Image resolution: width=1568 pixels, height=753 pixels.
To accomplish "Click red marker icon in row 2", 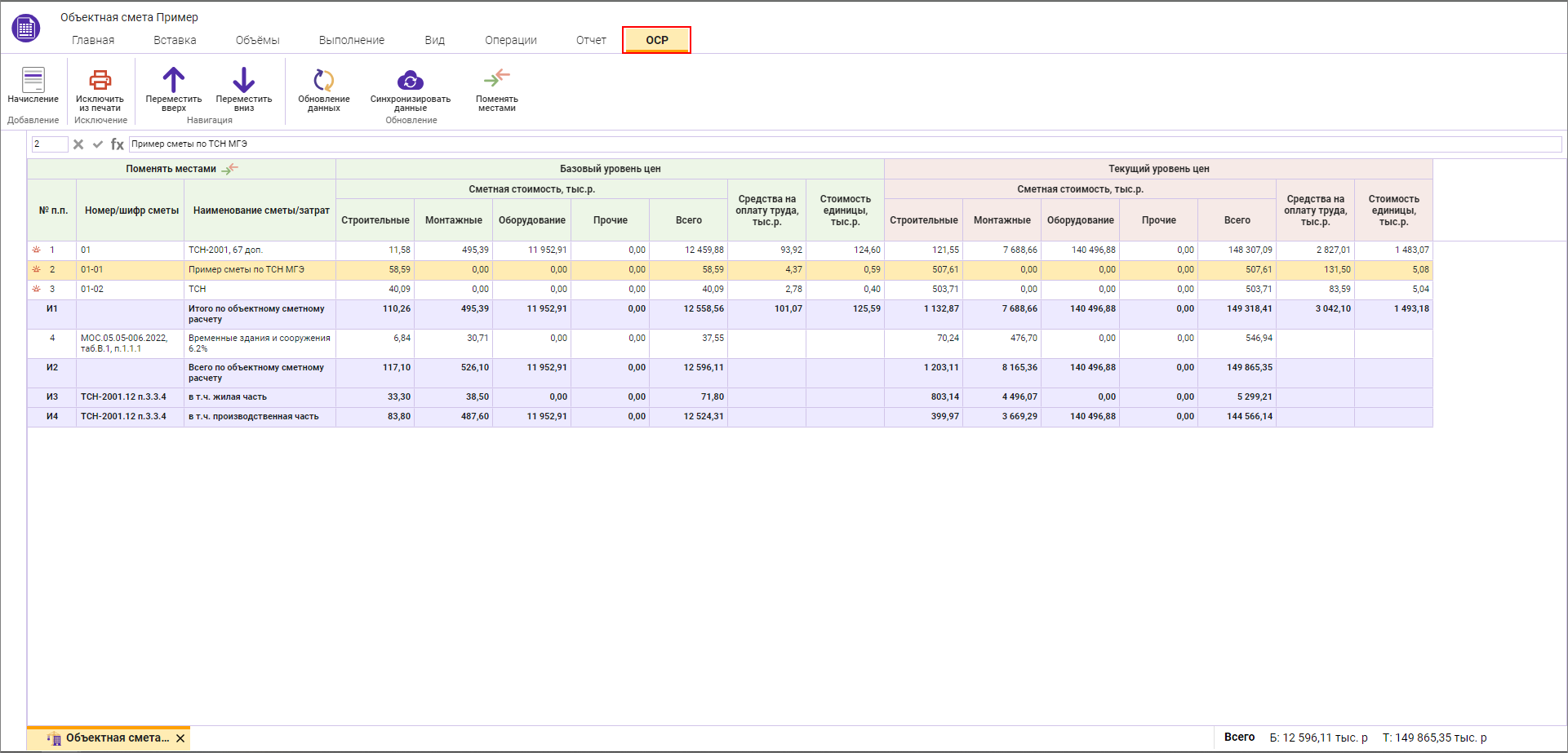I will [36, 269].
